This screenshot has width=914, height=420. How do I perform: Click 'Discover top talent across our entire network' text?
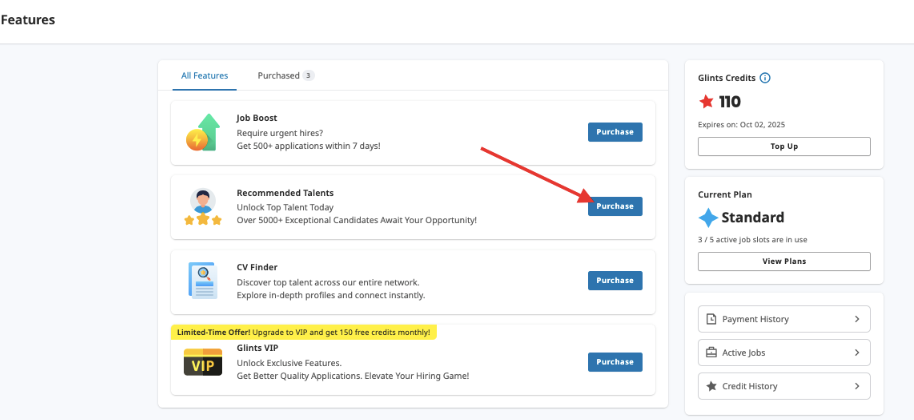[328, 282]
